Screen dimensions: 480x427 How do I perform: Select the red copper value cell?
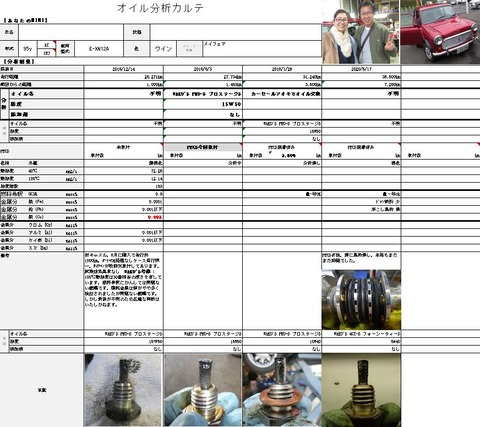pos(124,217)
